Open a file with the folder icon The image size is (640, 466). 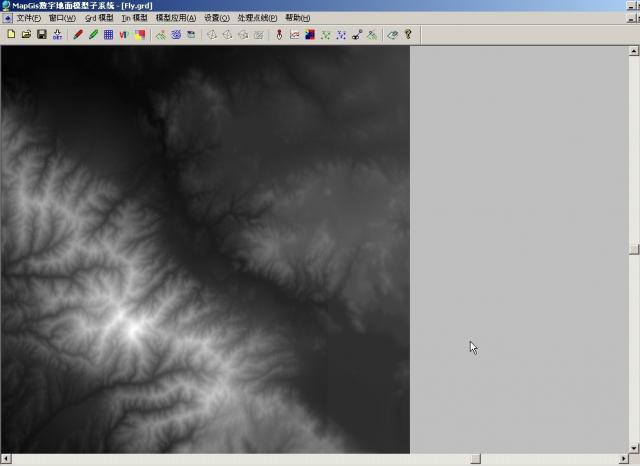click(26, 34)
